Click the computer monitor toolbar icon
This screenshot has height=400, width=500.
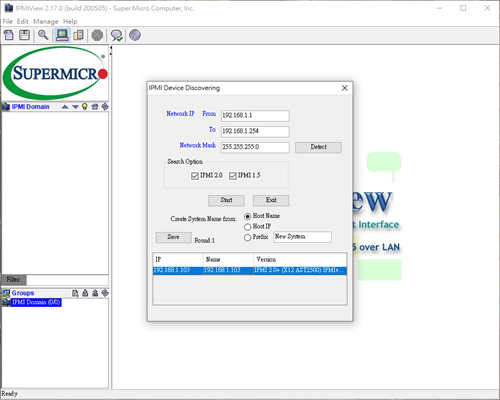62,35
